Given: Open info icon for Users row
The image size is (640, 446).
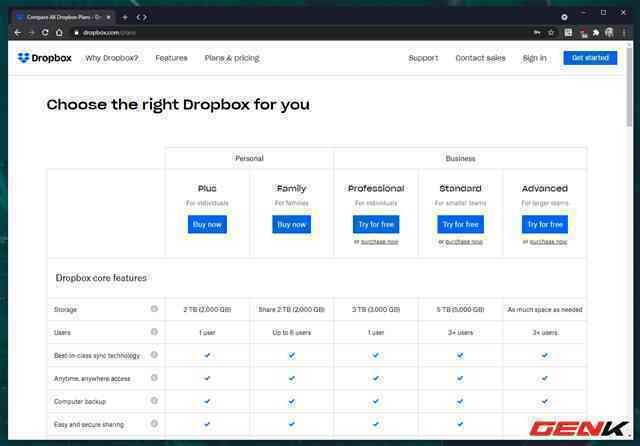Looking at the screenshot, I should click(x=154, y=332).
